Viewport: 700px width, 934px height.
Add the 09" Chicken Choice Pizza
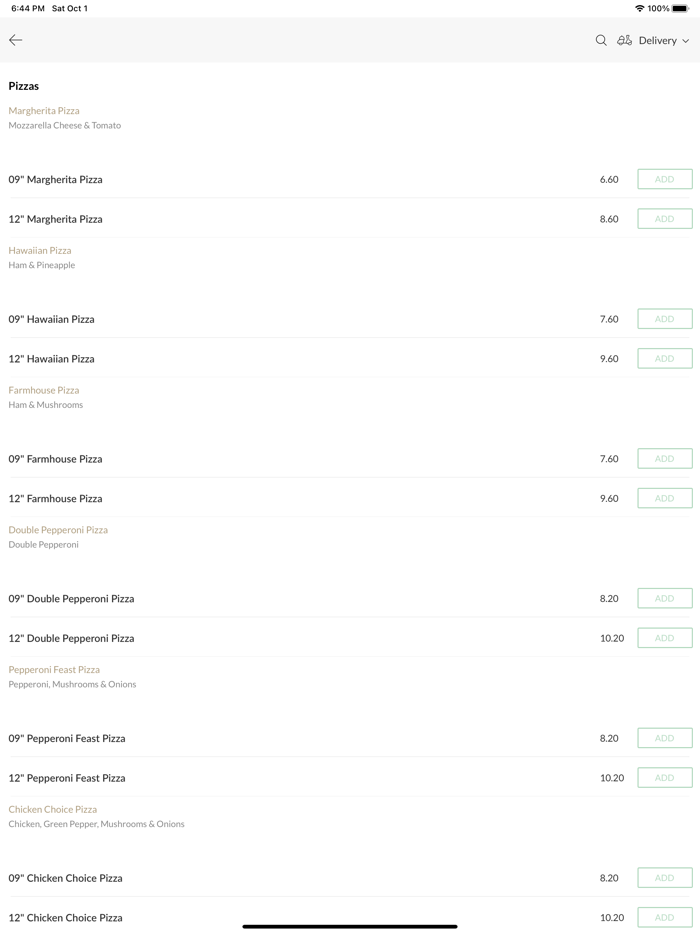coord(665,878)
